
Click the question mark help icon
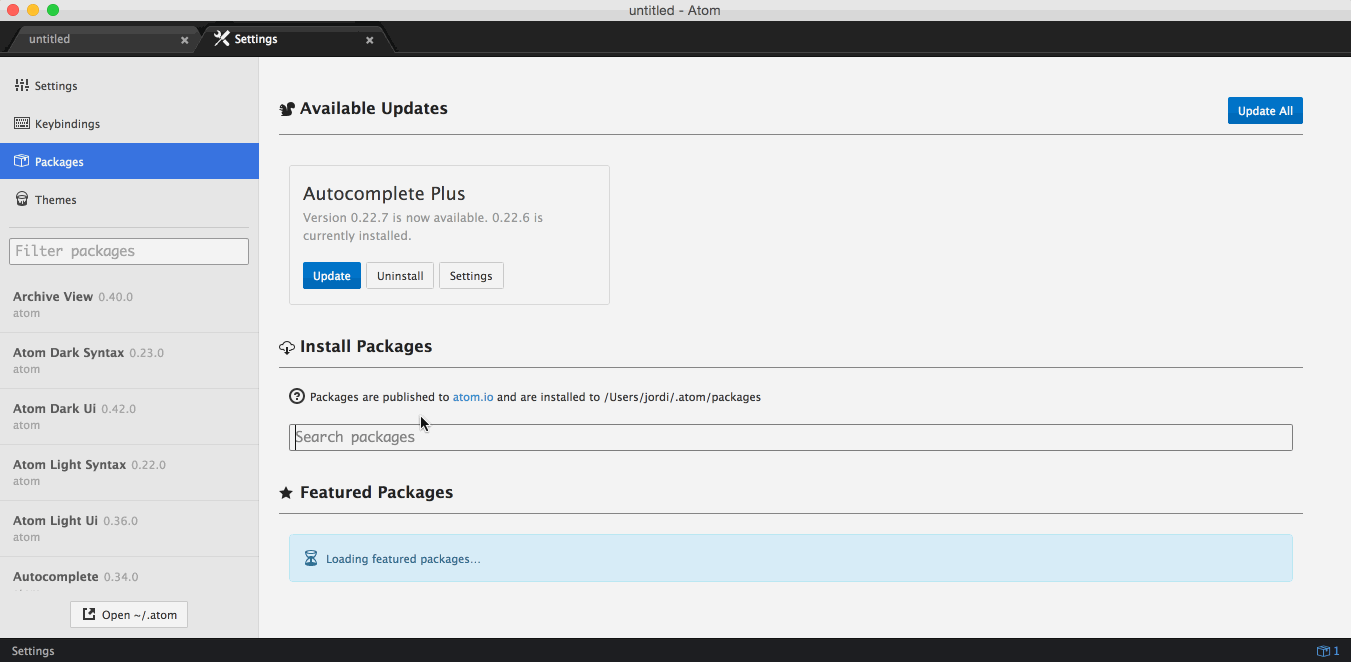297,396
